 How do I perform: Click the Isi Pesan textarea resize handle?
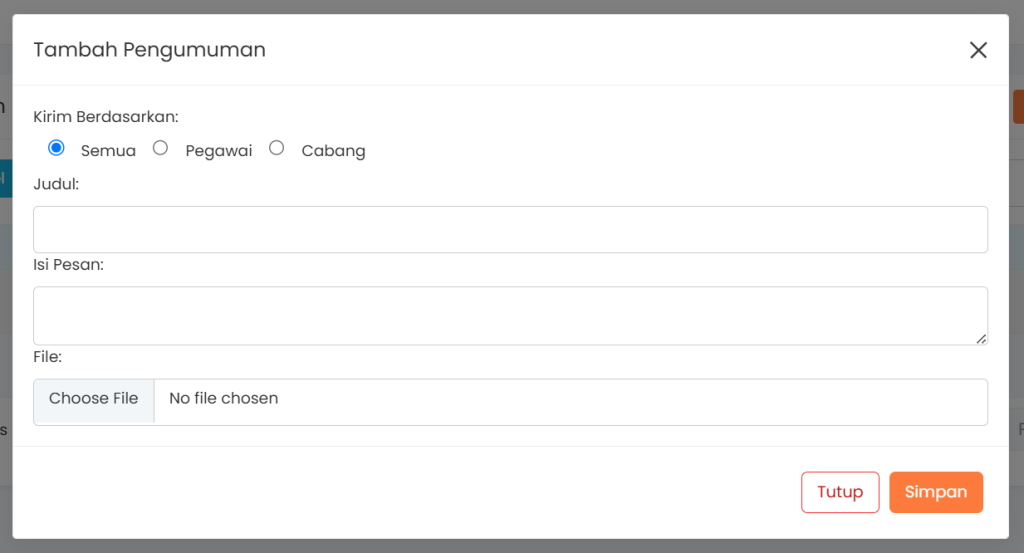coord(981,339)
